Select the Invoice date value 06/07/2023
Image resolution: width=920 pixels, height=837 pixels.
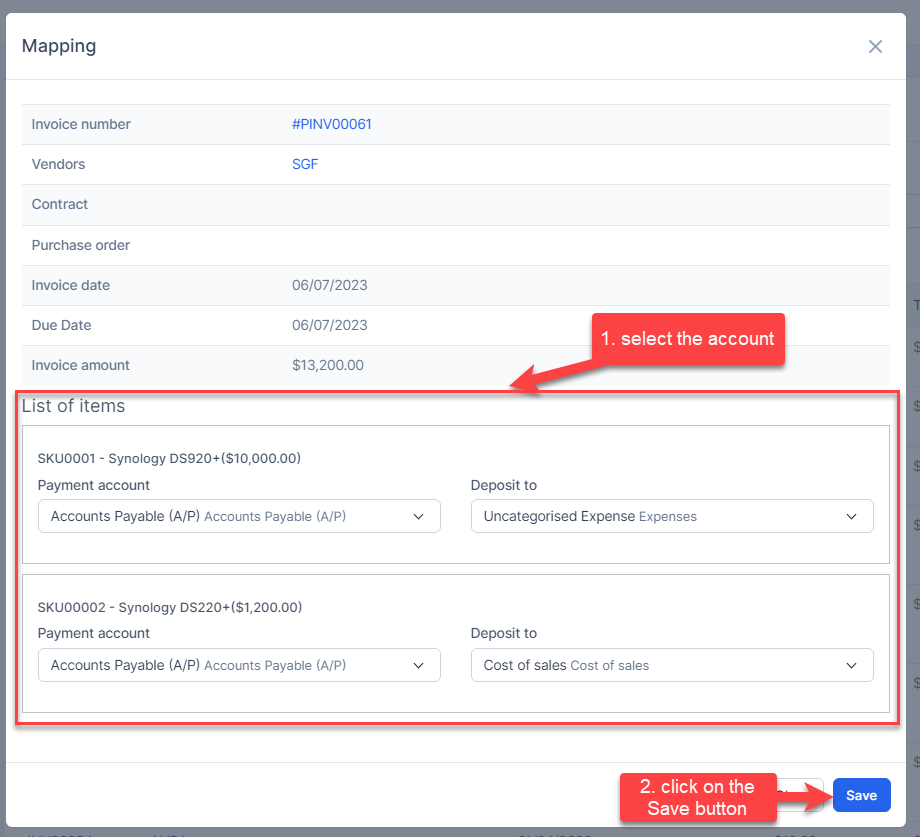329,285
